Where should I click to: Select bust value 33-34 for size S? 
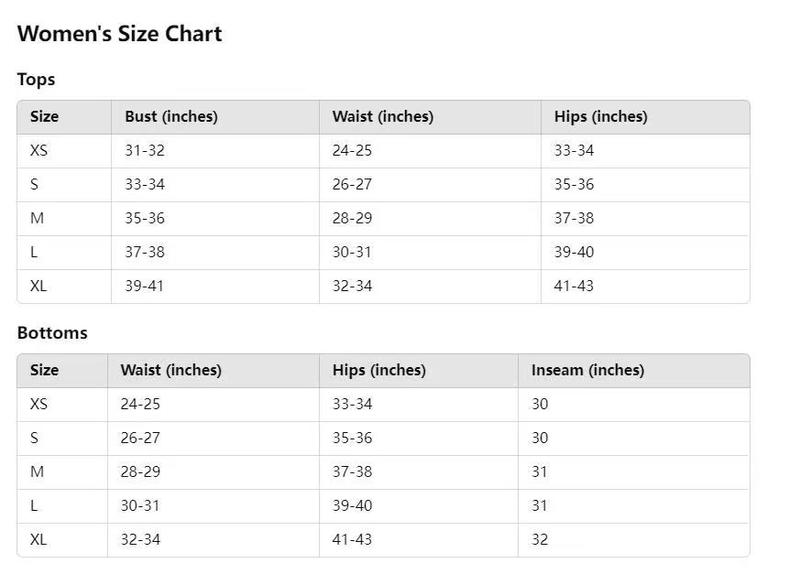tap(145, 184)
